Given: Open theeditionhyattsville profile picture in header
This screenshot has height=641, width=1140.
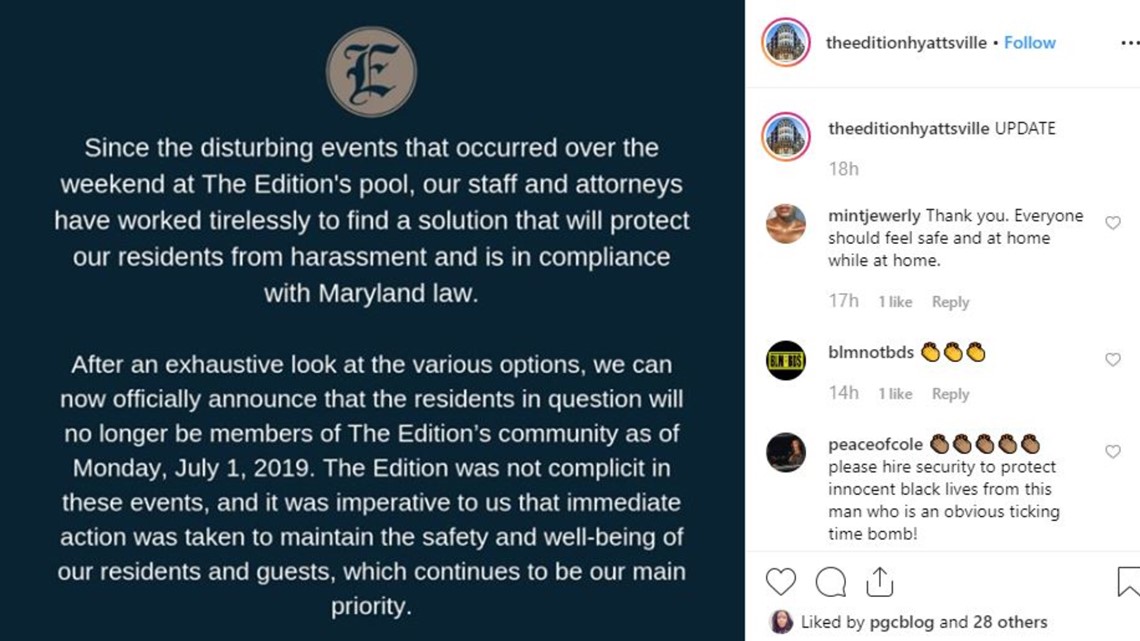Looking at the screenshot, I should coord(786,42).
